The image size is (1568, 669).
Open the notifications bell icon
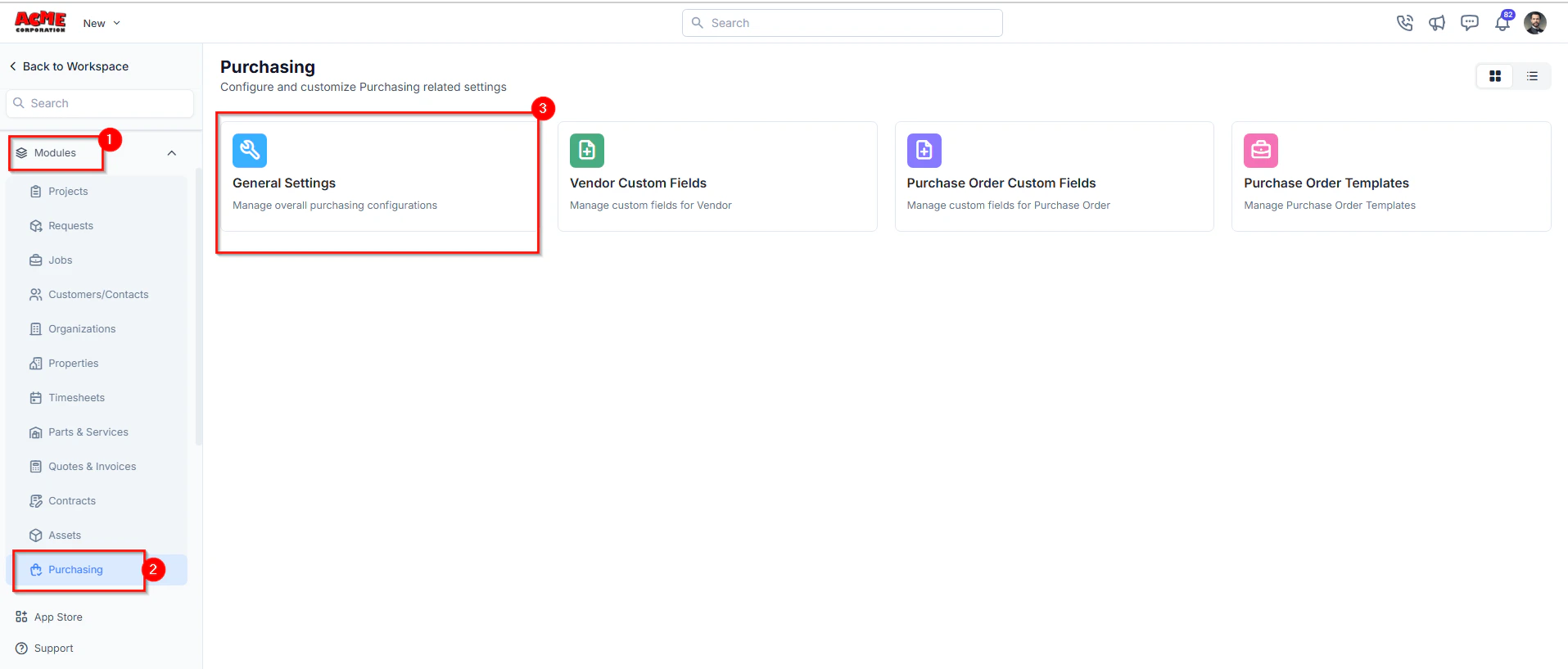click(x=1502, y=23)
